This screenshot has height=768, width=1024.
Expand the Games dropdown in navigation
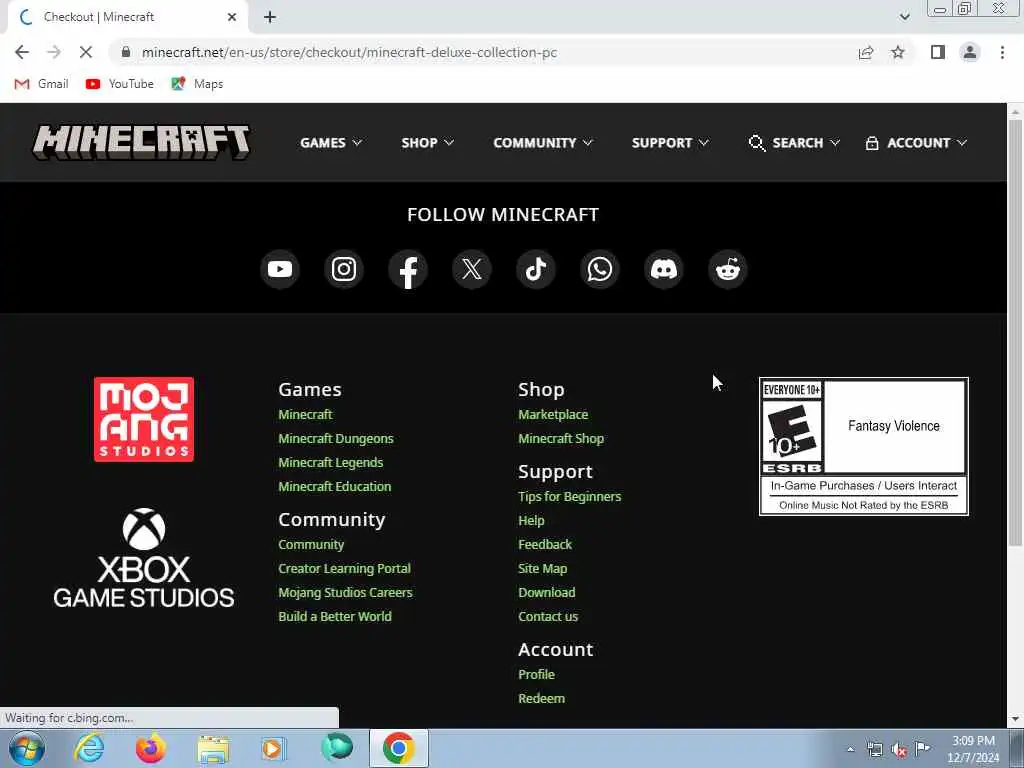[330, 142]
